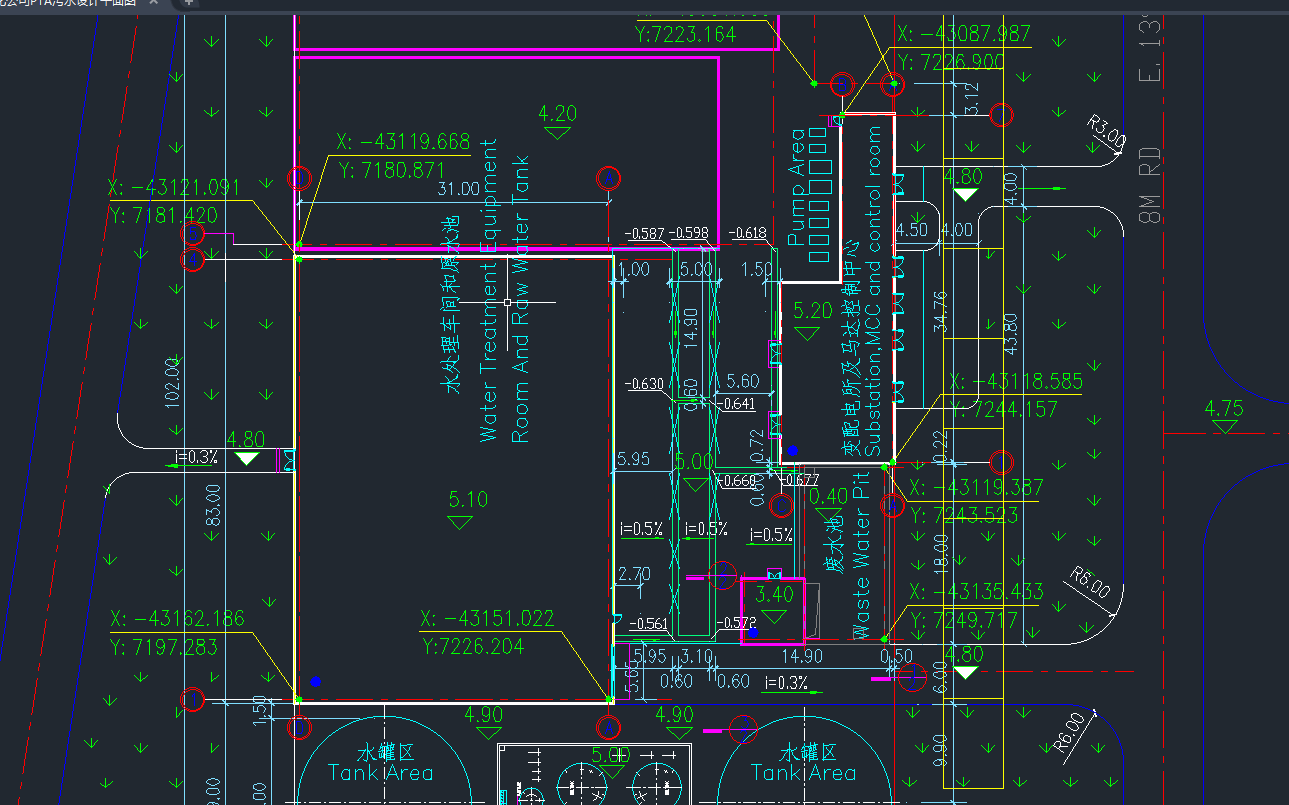The width and height of the screenshot is (1289, 805).
Task: Select the 水处理车间和原水池 label
Action: 451,303
